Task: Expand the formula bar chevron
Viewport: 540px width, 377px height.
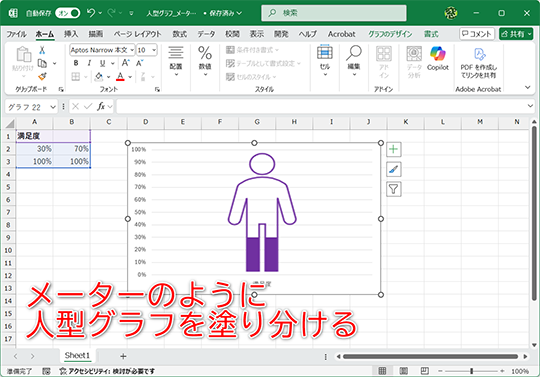Action: pos(530,106)
